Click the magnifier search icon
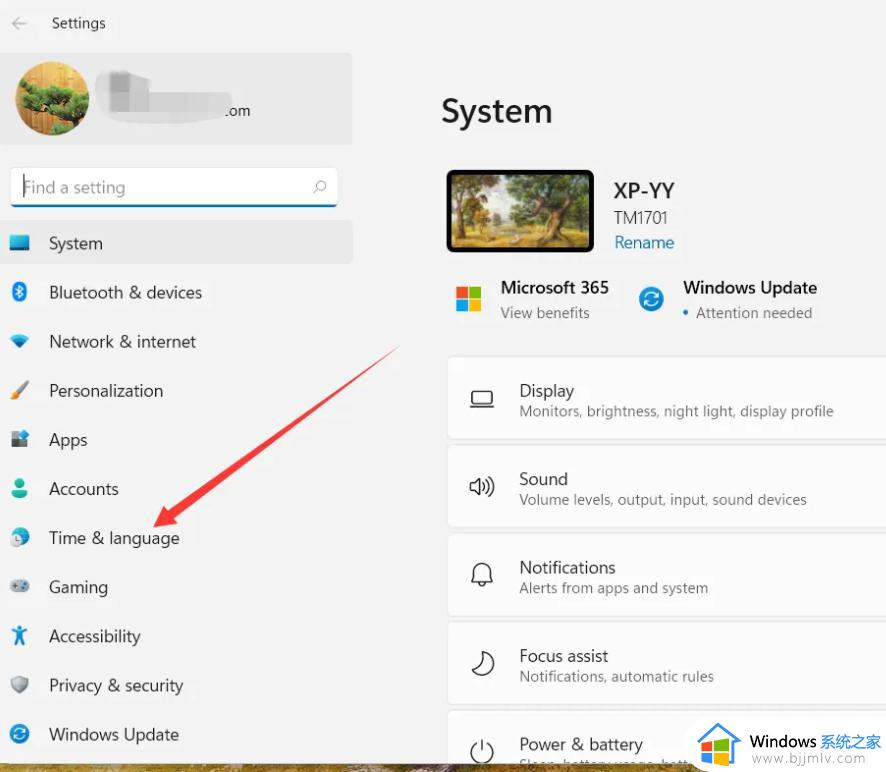 click(320, 187)
